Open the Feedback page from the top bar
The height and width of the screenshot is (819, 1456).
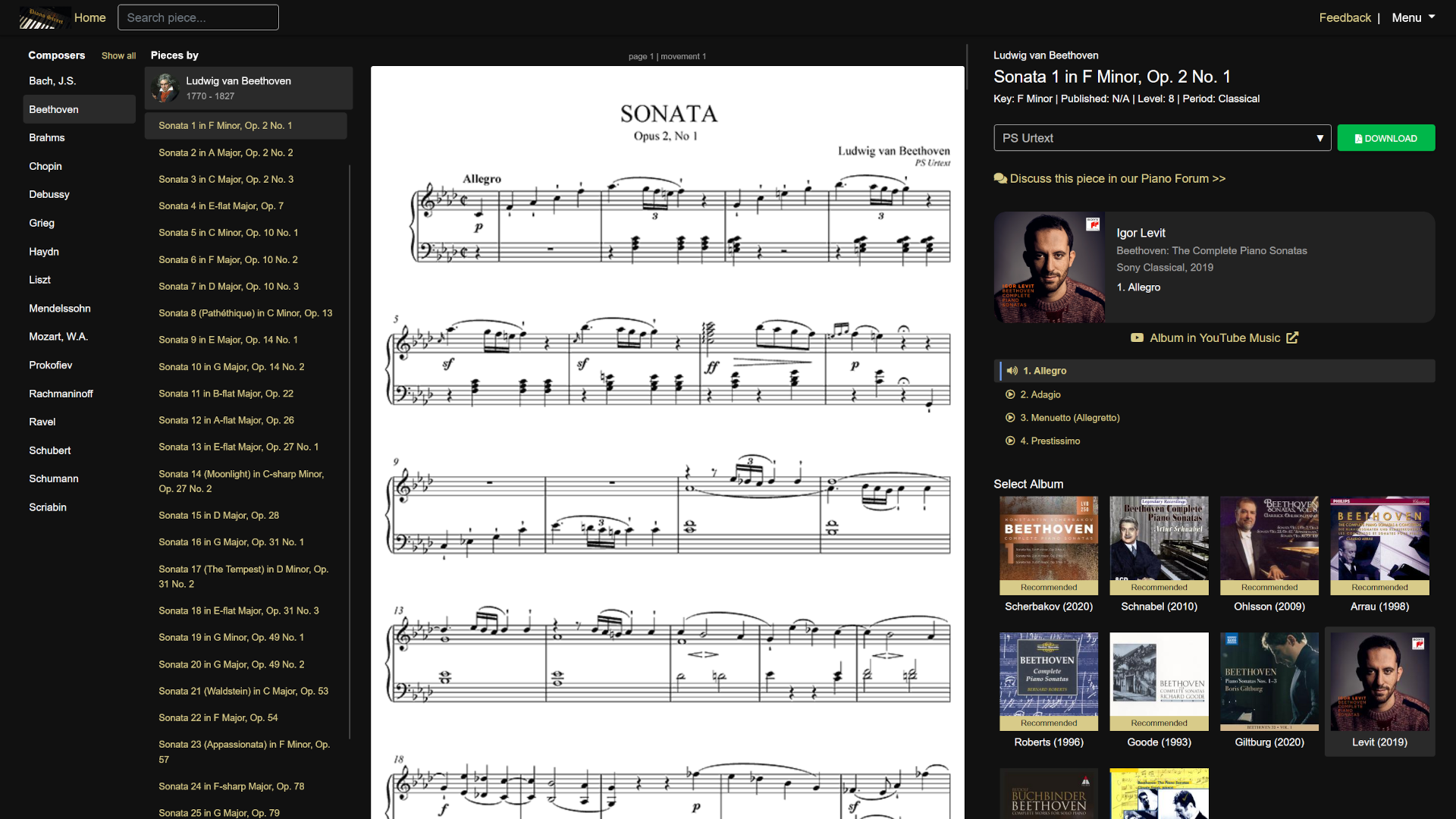point(1345,17)
